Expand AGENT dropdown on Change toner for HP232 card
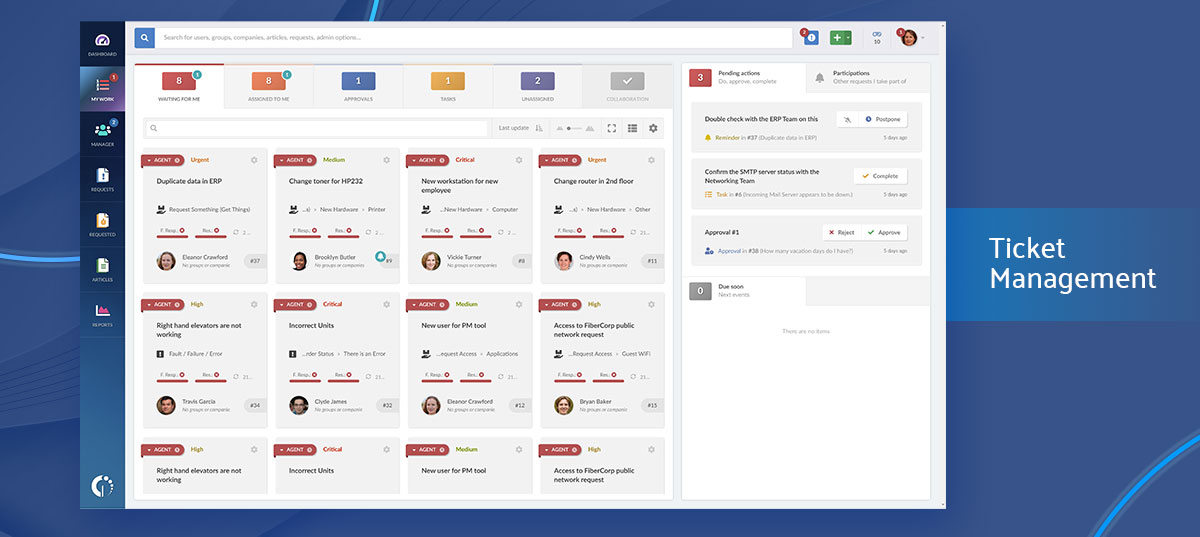Screen dimensions: 1200x537 point(281,160)
